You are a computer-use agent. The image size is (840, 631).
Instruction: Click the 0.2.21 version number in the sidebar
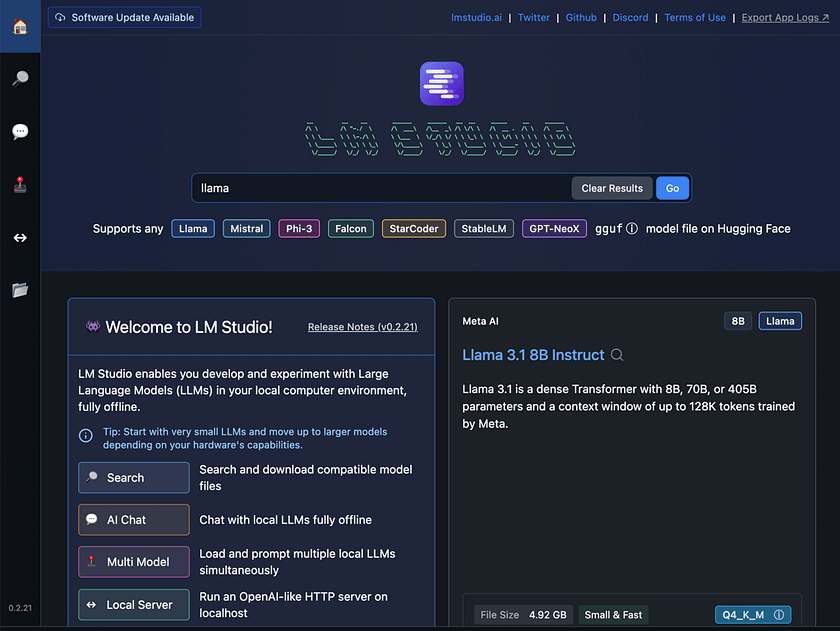coord(20,608)
